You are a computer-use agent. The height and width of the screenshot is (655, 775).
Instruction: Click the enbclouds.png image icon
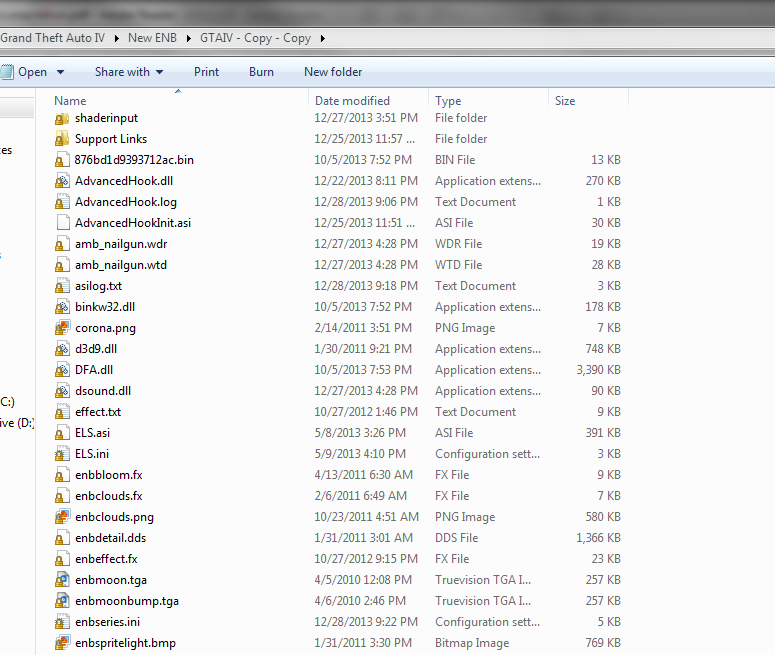coord(62,517)
